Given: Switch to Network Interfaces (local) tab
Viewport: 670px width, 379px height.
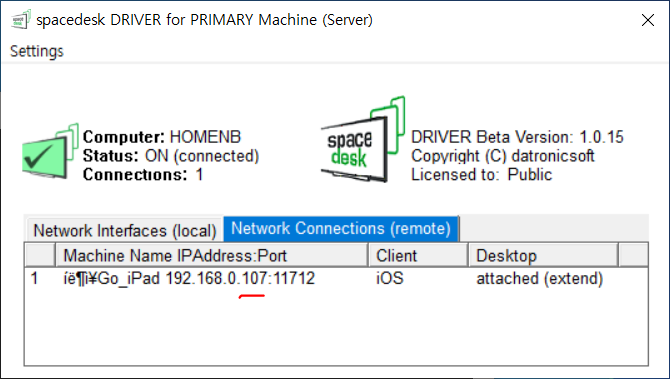Looking at the screenshot, I should (125, 231).
